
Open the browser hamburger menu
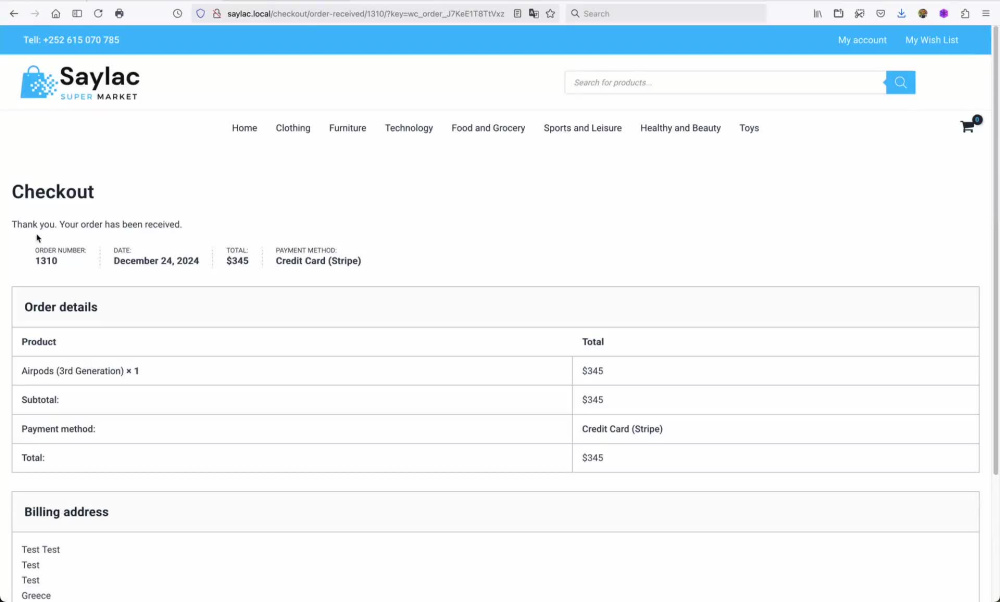[x=986, y=13]
